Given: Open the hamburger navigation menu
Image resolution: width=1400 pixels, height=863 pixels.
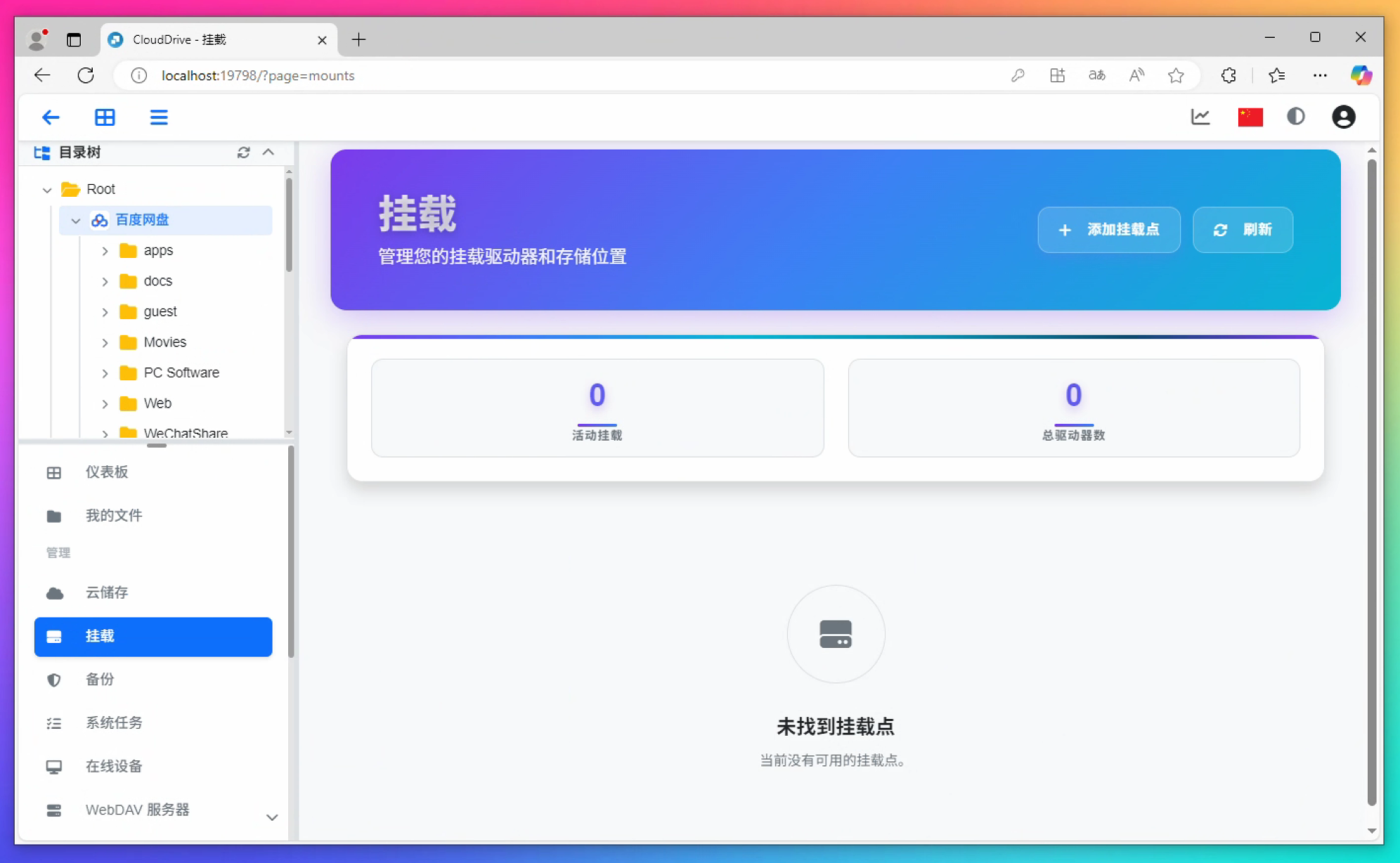Looking at the screenshot, I should (159, 117).
